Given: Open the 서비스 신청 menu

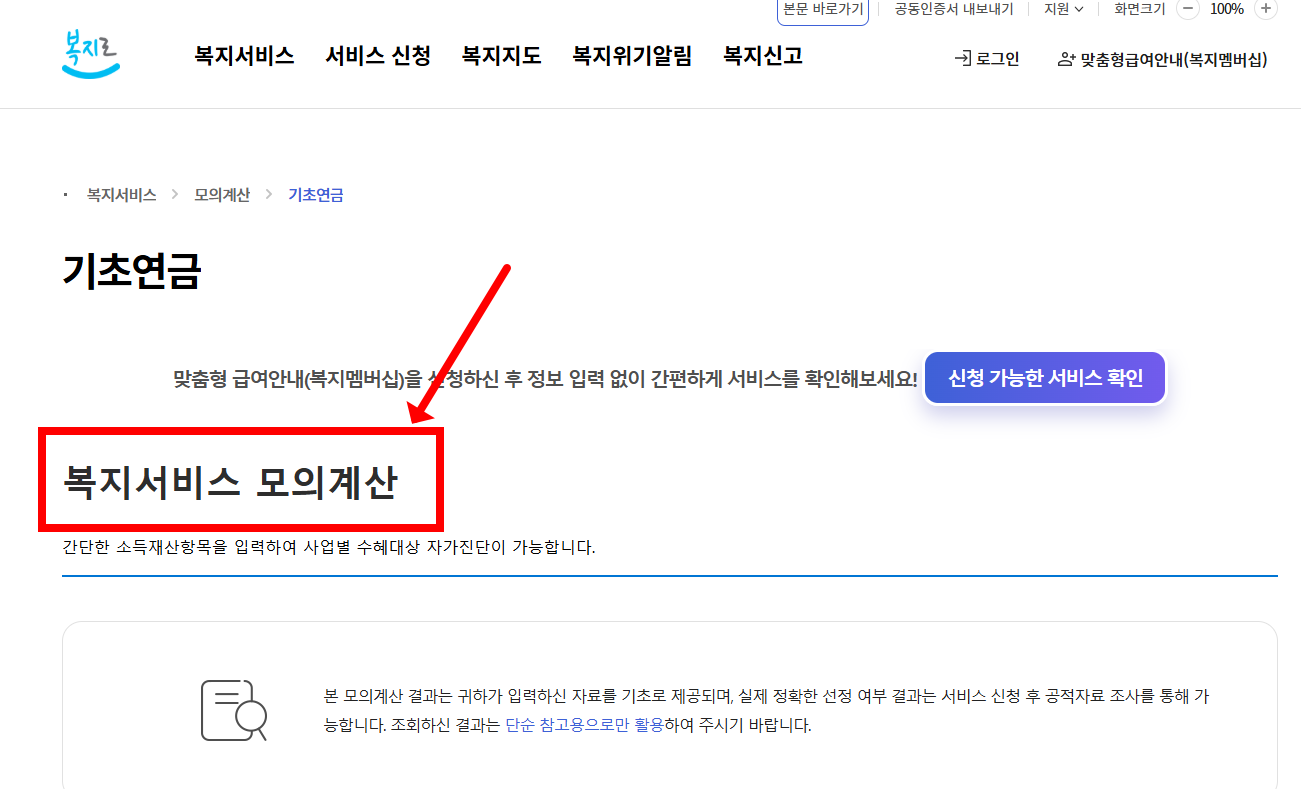Looking at the screenshot, I should pos(377,56).
